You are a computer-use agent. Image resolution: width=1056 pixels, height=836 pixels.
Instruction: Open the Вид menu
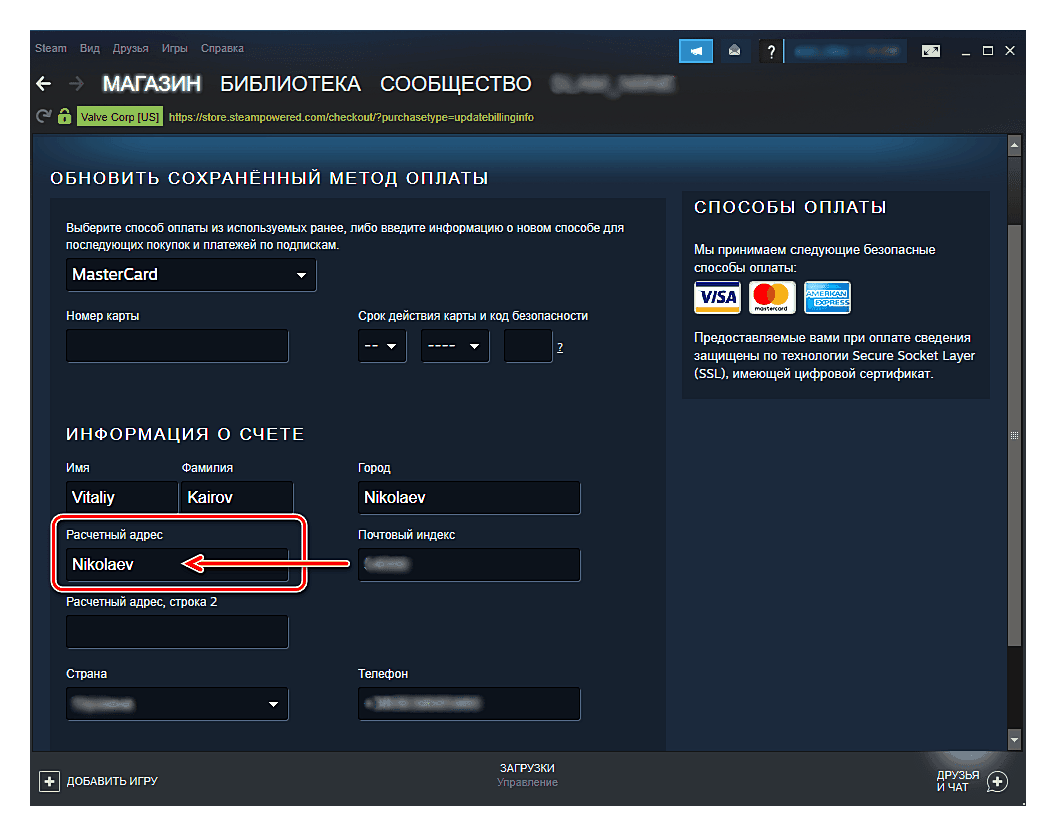(90, 49)
